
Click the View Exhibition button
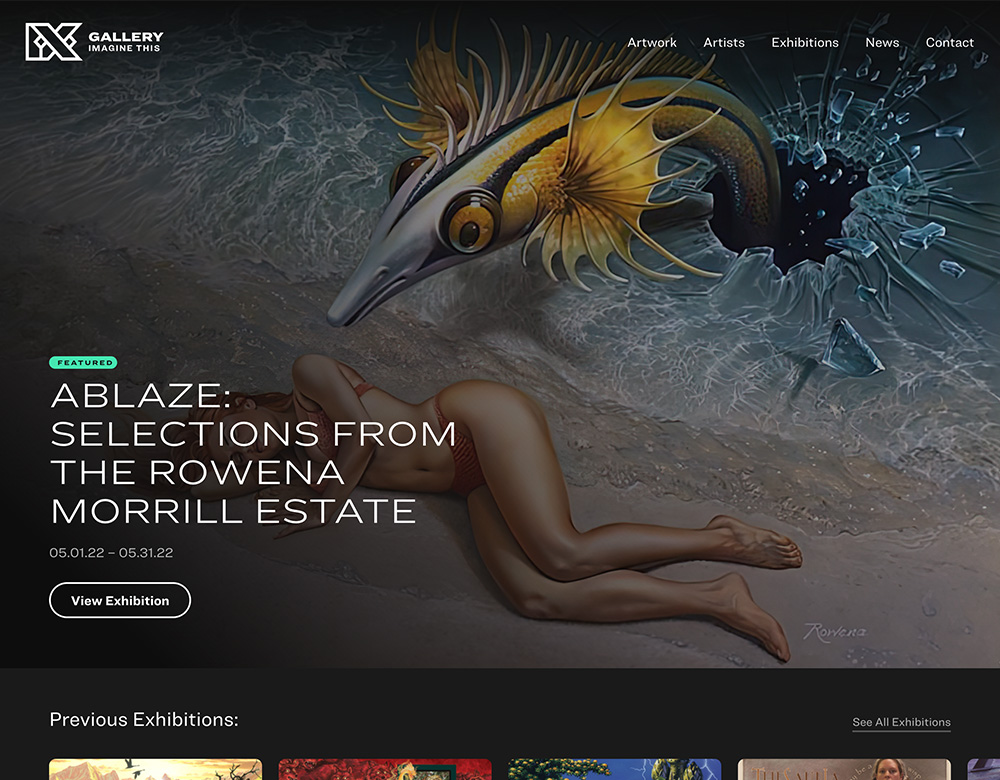pyautogui.click(x=120, y=600)
